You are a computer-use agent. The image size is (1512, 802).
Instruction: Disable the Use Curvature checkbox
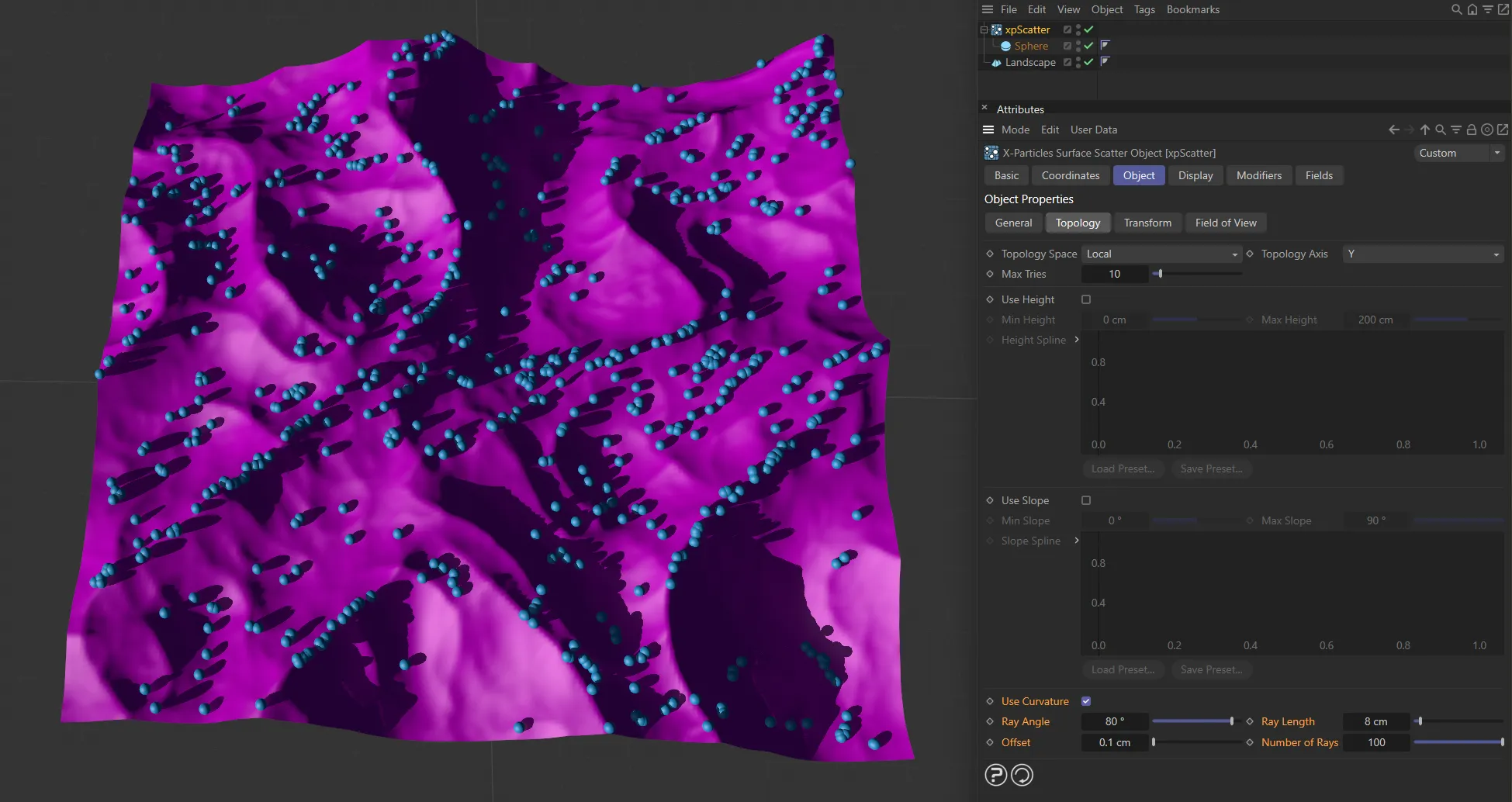(x=1085, y=700)
